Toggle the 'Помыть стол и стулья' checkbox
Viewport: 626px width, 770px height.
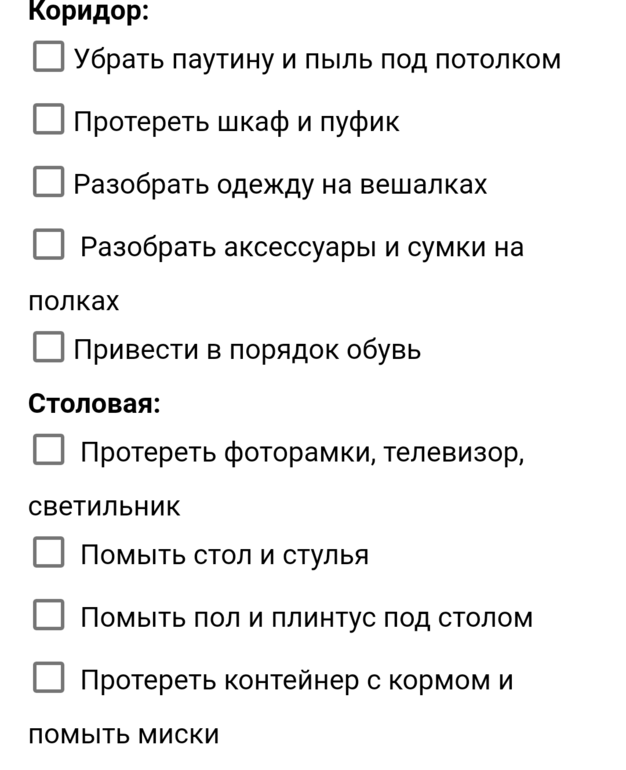(x=48, y=553)
